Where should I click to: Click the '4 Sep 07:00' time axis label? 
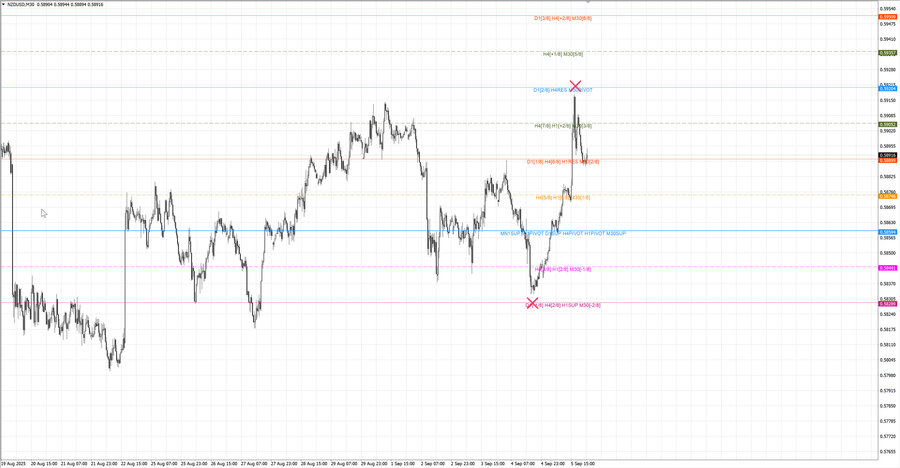tap(523, 463)
